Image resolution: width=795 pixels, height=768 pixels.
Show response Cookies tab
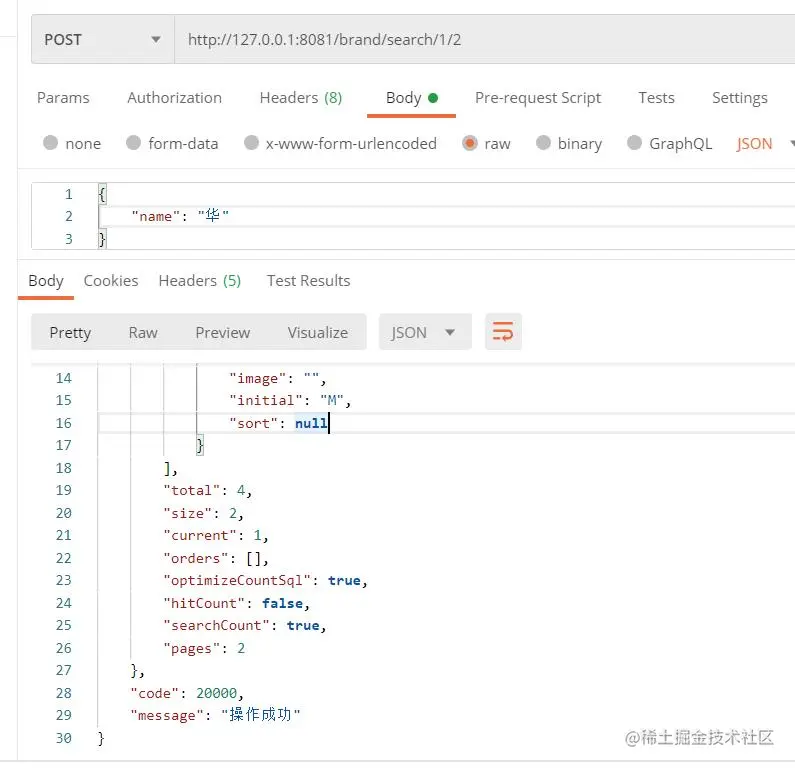tap(111, 280)
